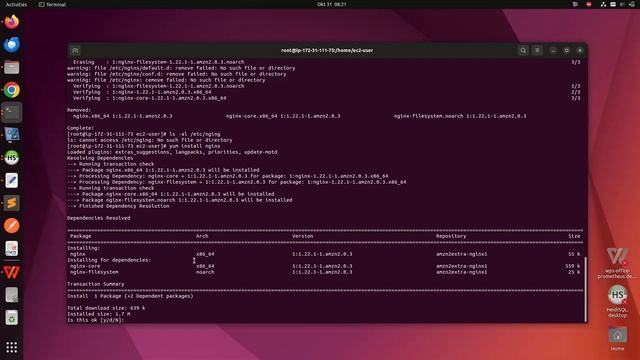Open HeidiSQL from the dock
The height and width of the screenshot is (360, 640).
11,158
